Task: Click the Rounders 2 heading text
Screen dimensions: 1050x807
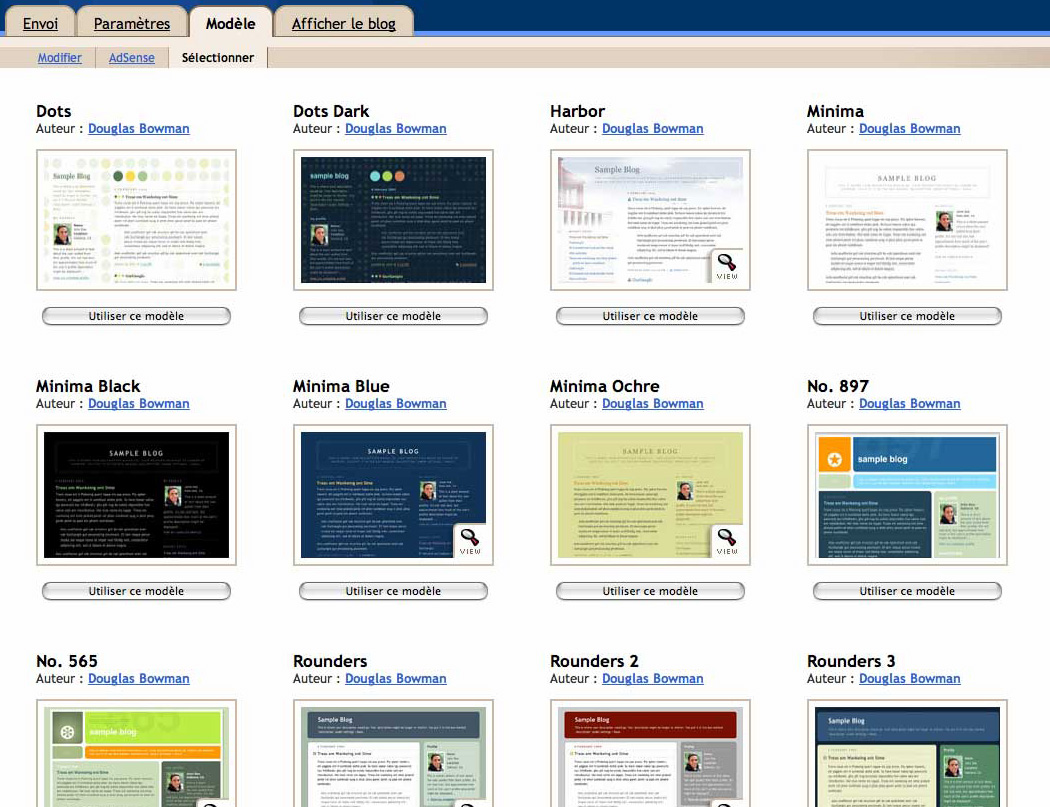Action: click(x=594, y=662)
